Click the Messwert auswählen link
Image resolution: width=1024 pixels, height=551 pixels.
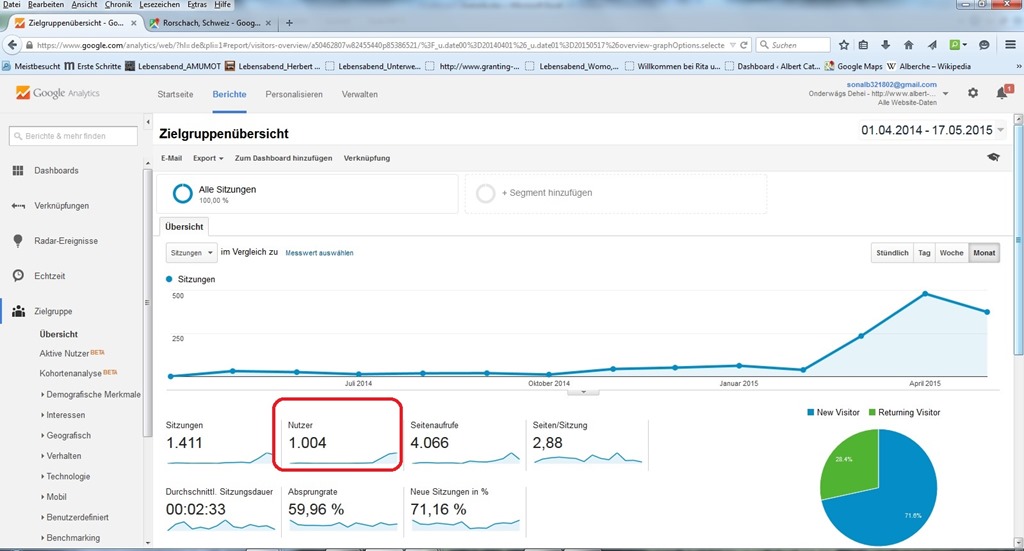pyautogui.click(x=319, y=253)
